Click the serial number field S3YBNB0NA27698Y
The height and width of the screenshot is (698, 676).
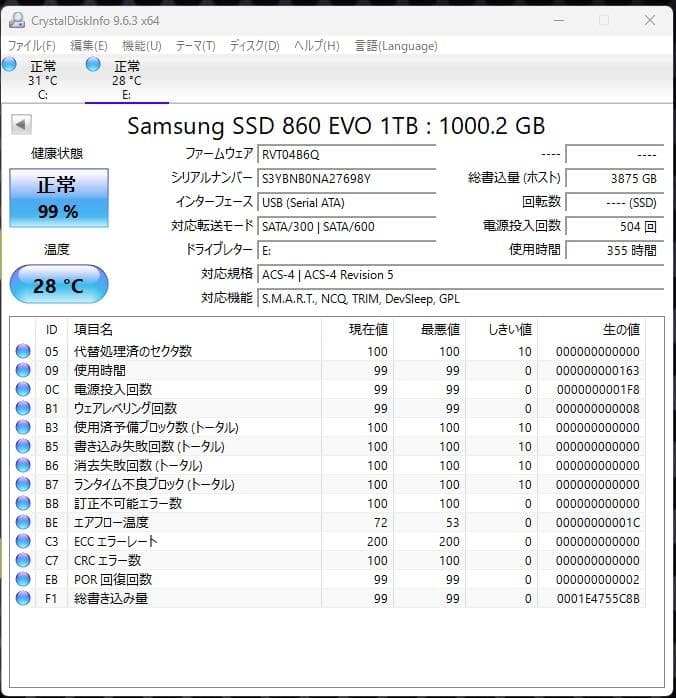(346, 179)
